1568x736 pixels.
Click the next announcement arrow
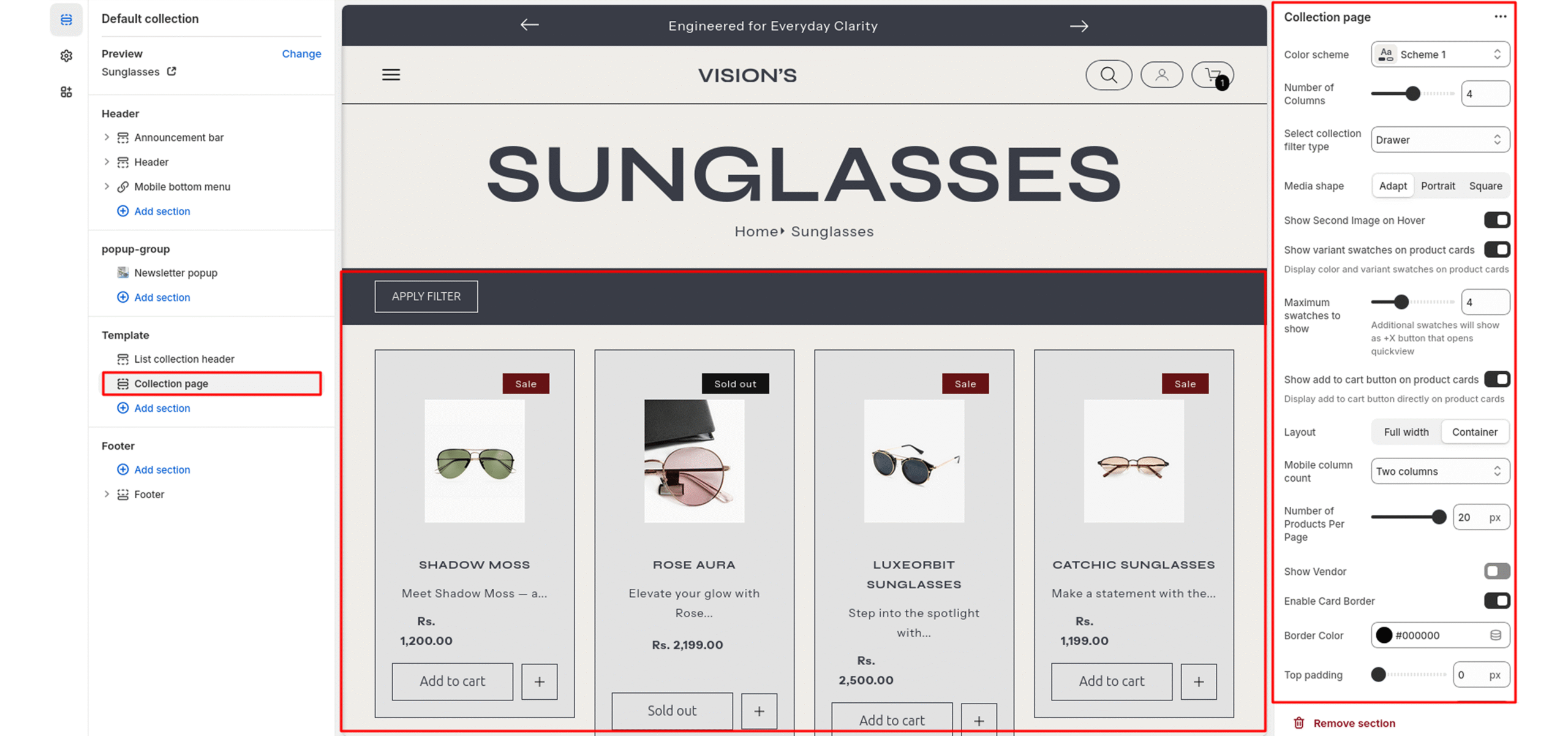pos(1079,26)
